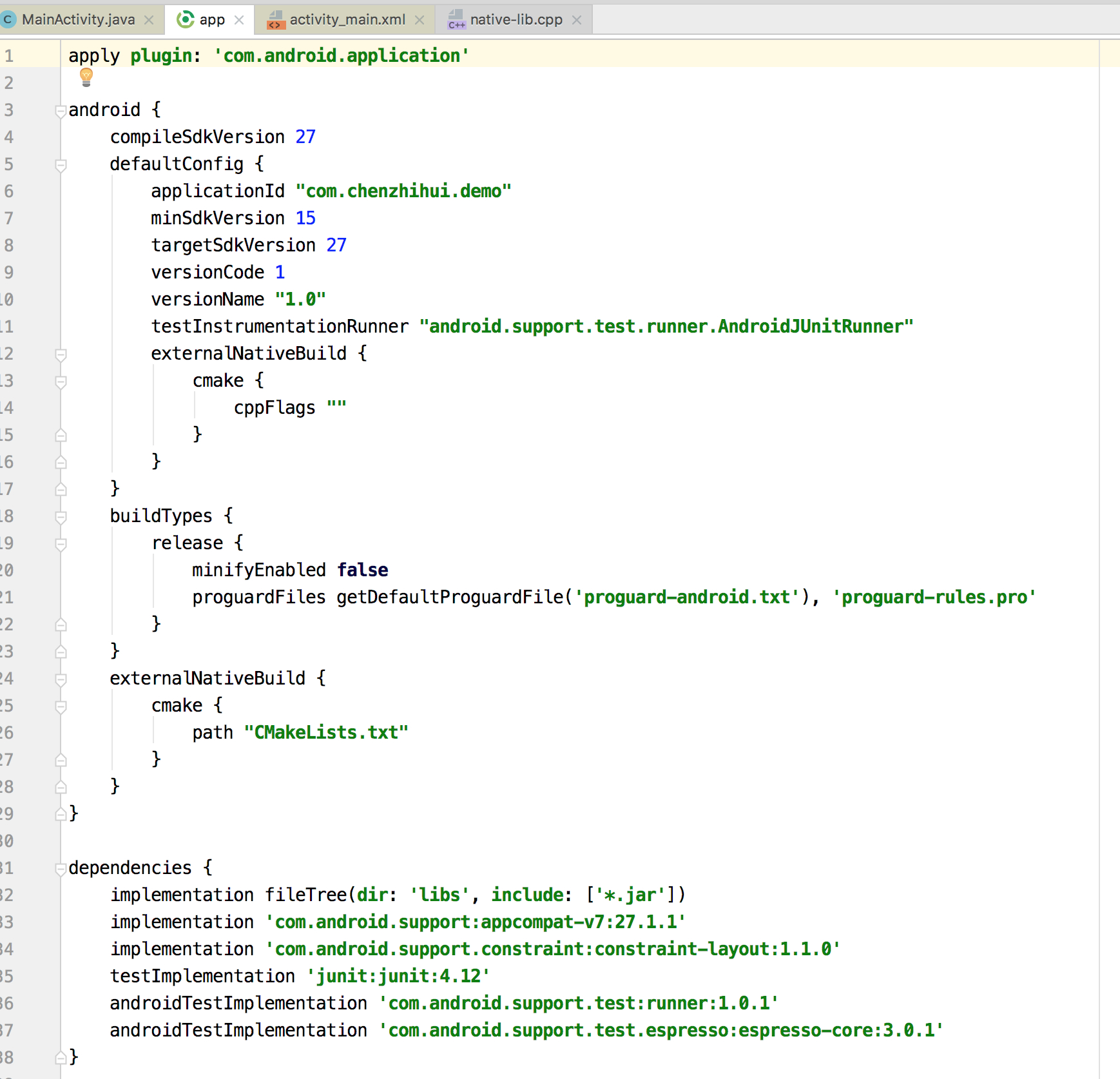Close the MainActivity.java tab
Viewport: 1120px width, 1079px height.
[x=149, y=20]
